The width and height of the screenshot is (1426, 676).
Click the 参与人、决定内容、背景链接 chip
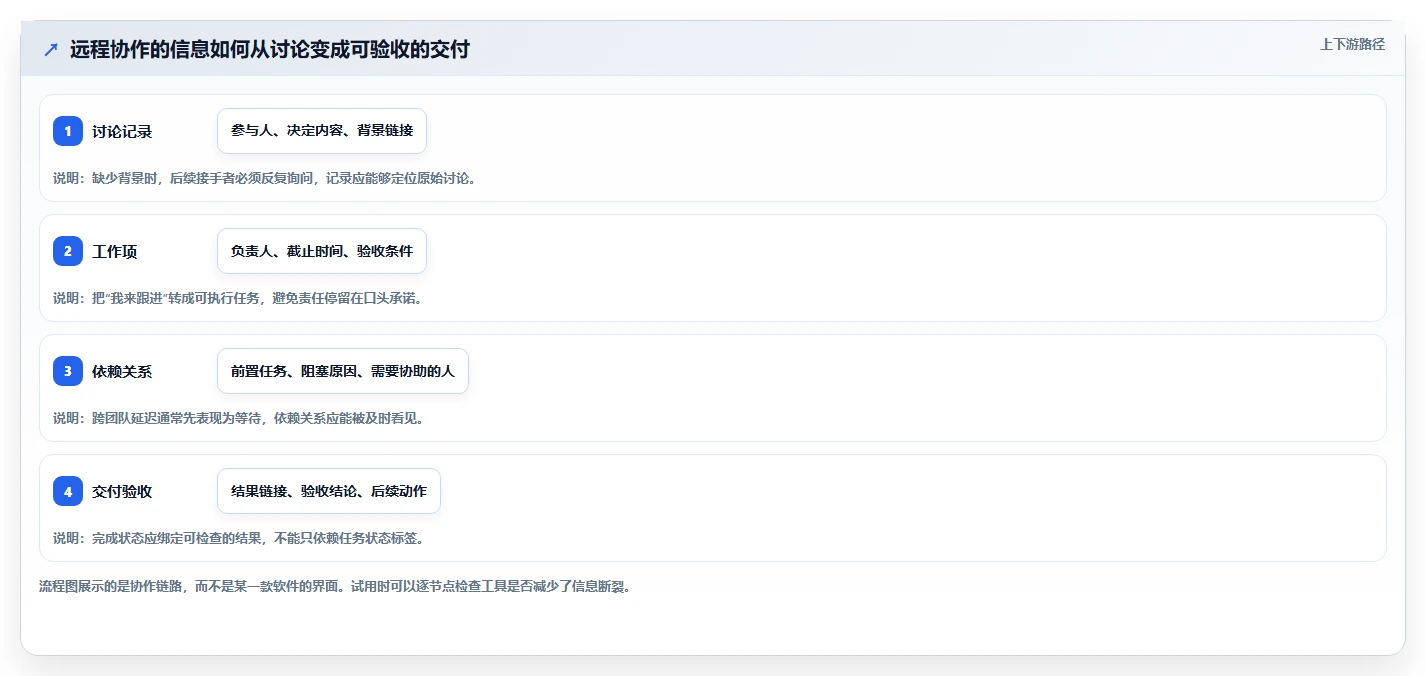322,131
